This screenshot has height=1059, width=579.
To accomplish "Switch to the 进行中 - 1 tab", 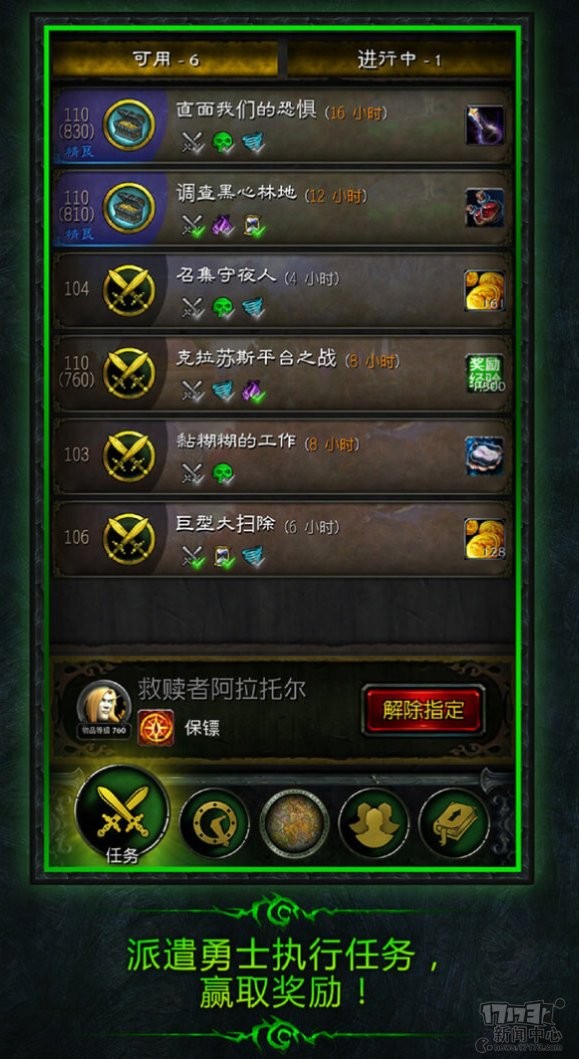I will pyautogui.click(x=399, y=59).
